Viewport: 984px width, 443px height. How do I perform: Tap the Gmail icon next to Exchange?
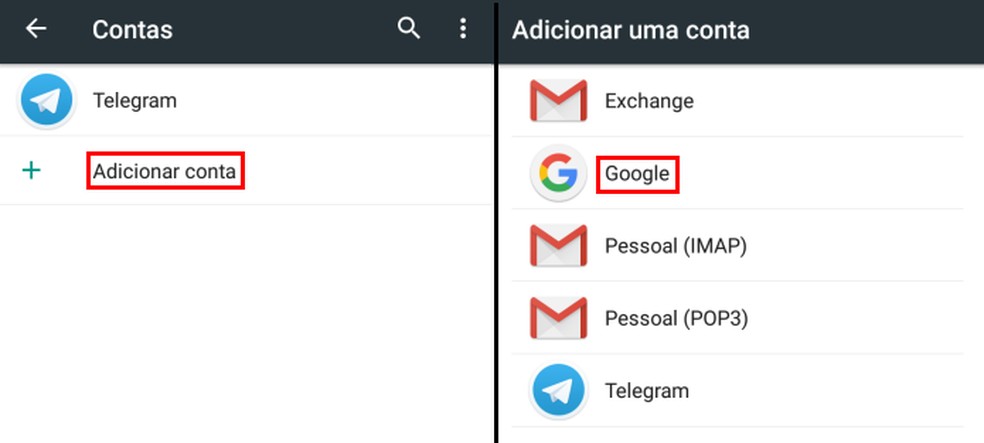(x=557, y=100)
